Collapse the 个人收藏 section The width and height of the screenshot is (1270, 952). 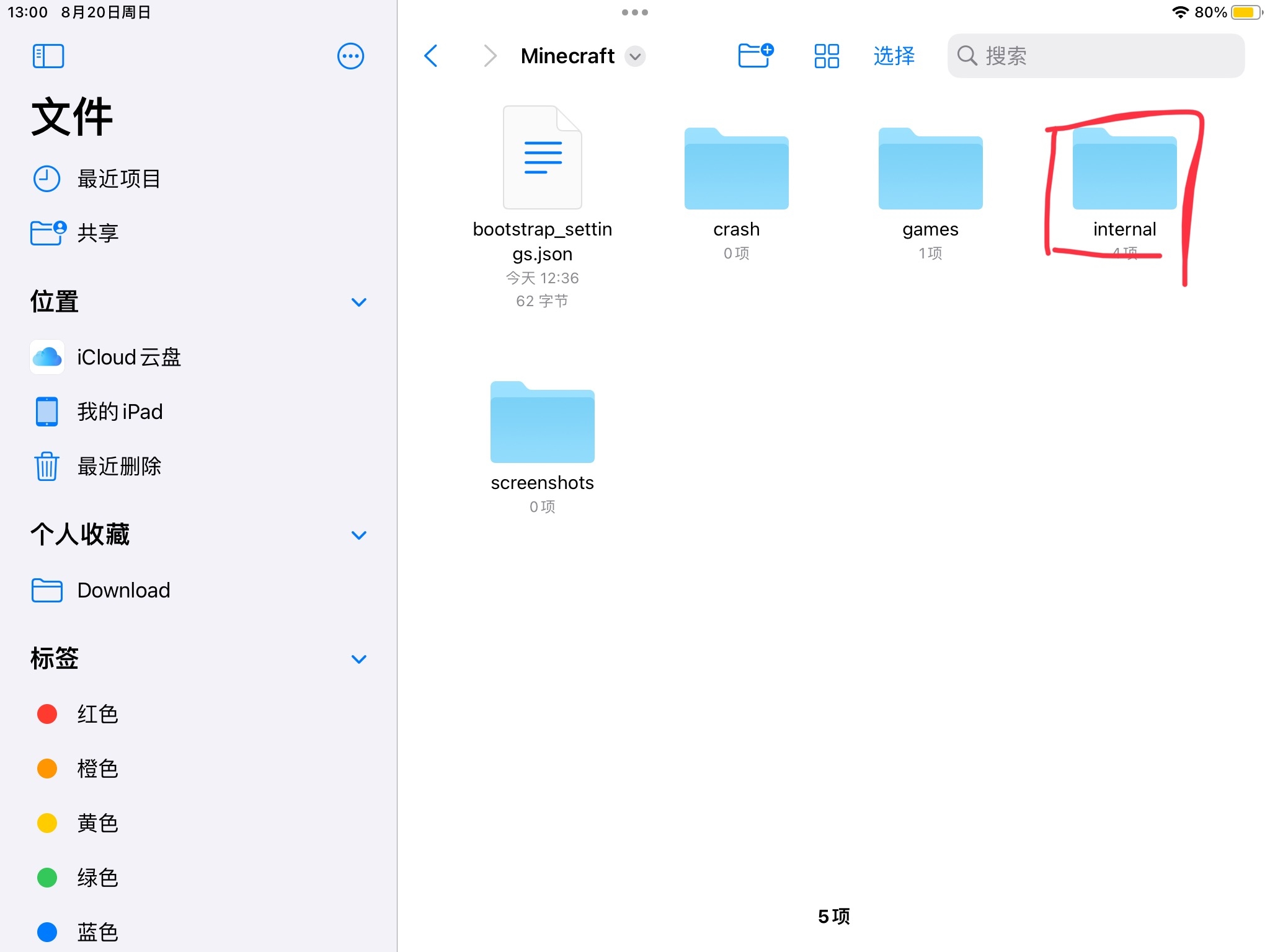click(359, 535)
